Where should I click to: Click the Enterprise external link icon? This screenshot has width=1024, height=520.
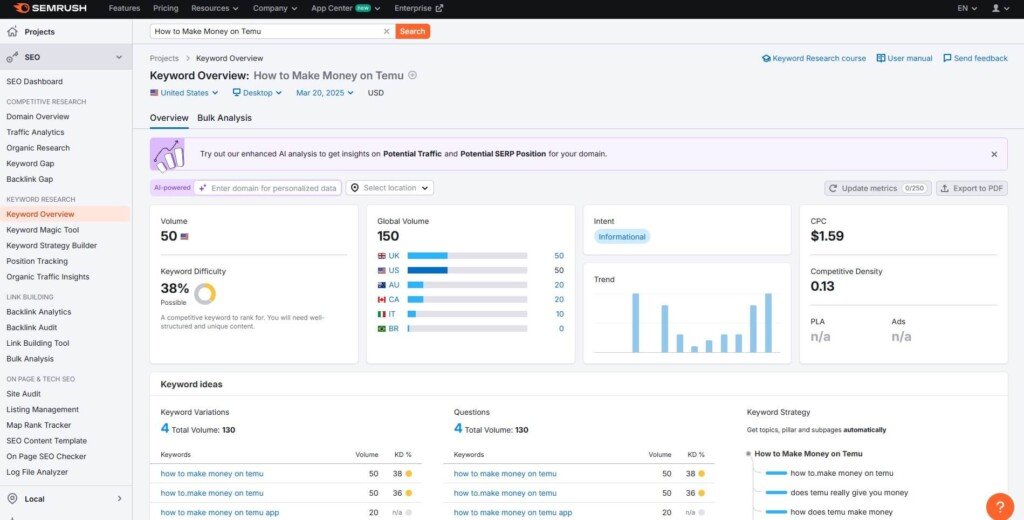[439, 8]
